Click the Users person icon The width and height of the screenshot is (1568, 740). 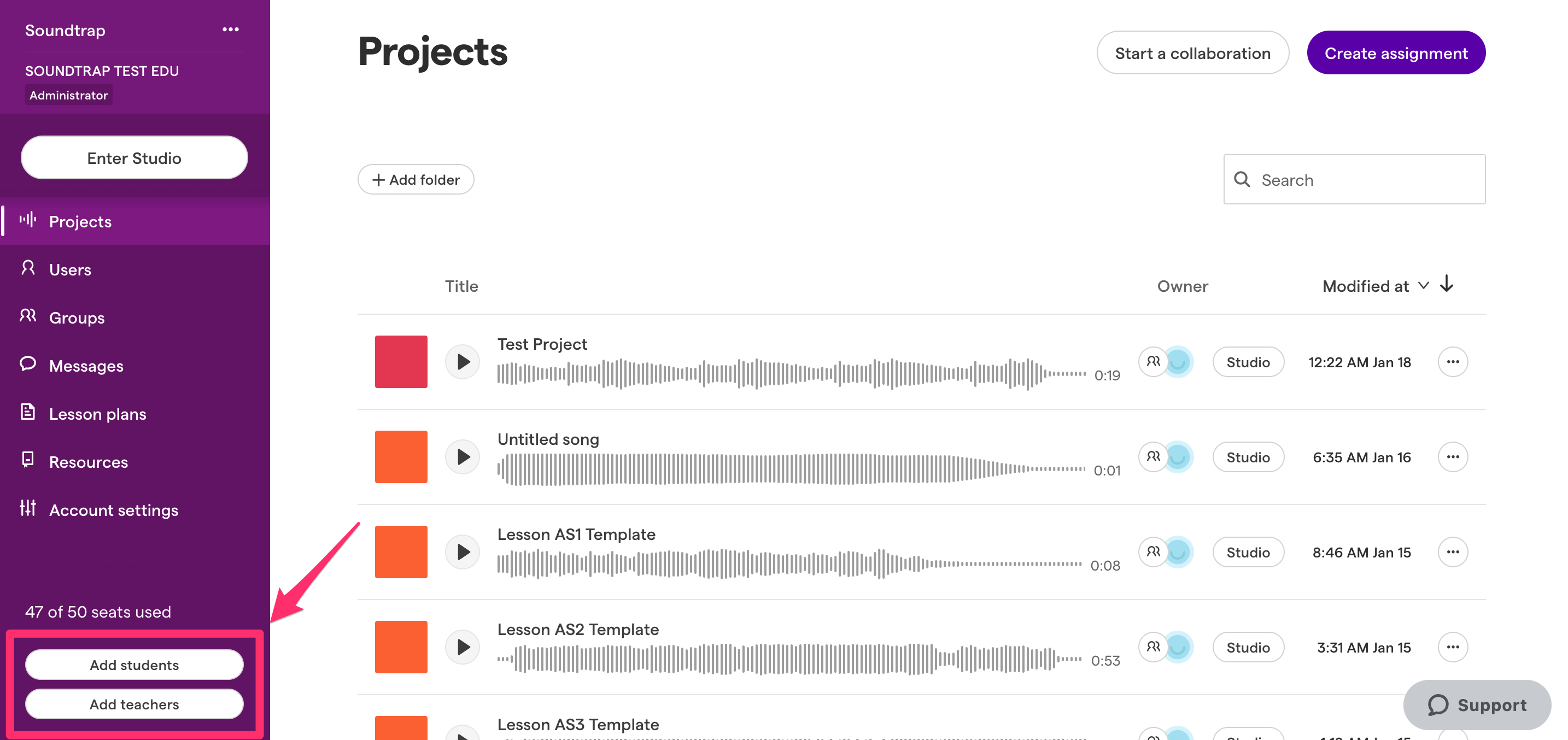(28, 268)
